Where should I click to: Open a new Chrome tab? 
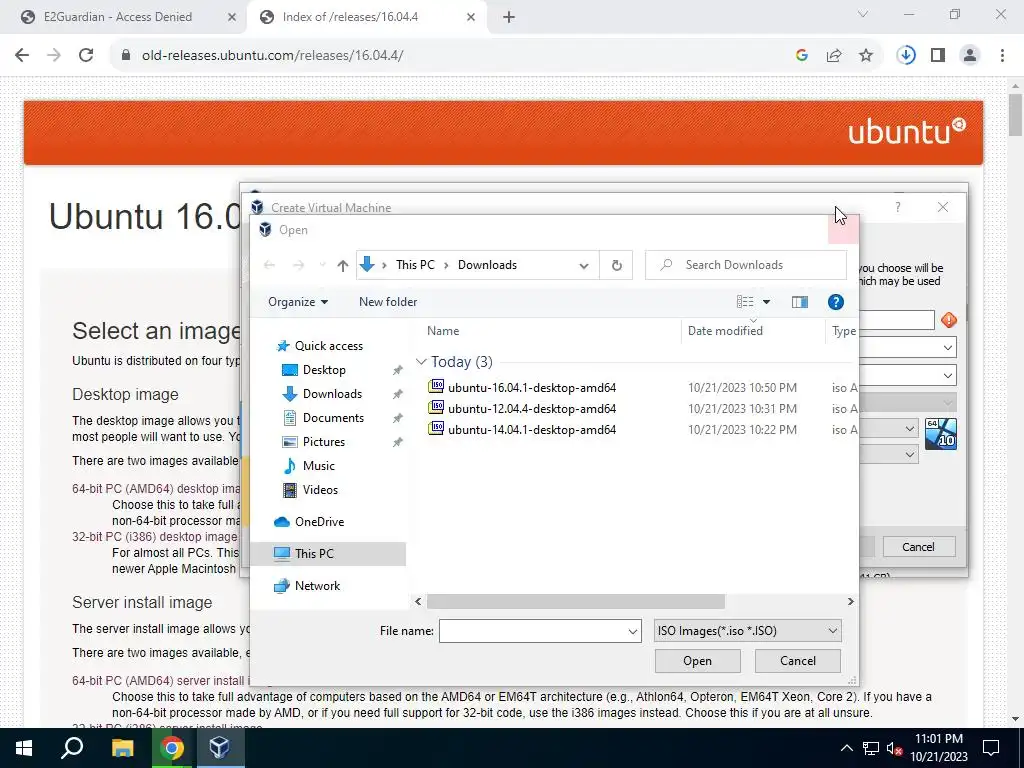pyautogui.click(x=509, y=17)
